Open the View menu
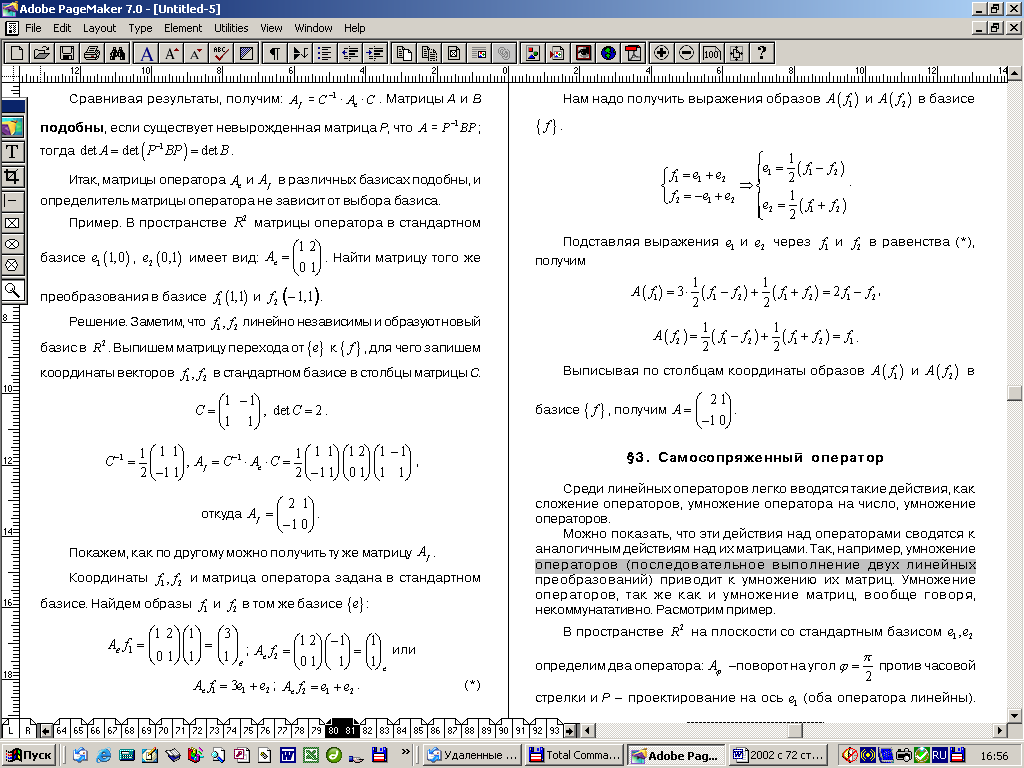This screenshot has width=1024, height=768. point(271,28)
